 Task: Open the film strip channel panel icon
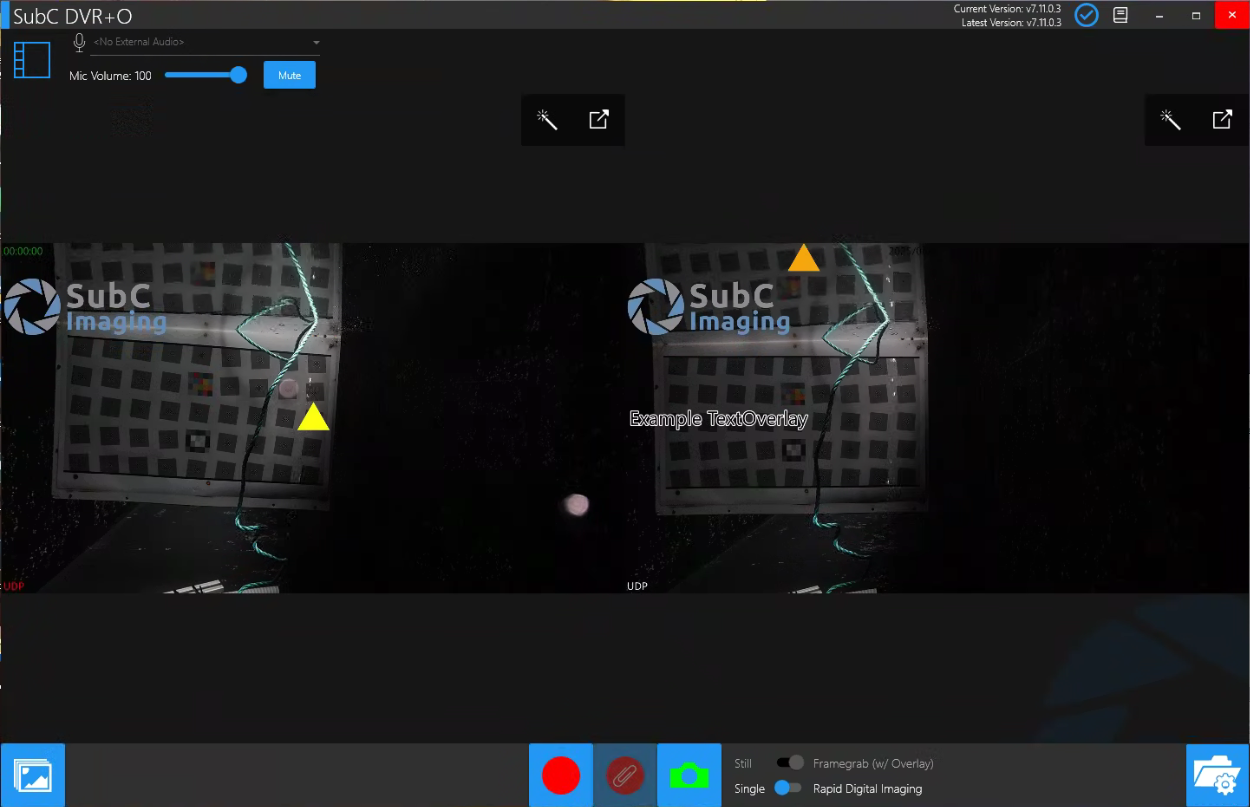32,61
